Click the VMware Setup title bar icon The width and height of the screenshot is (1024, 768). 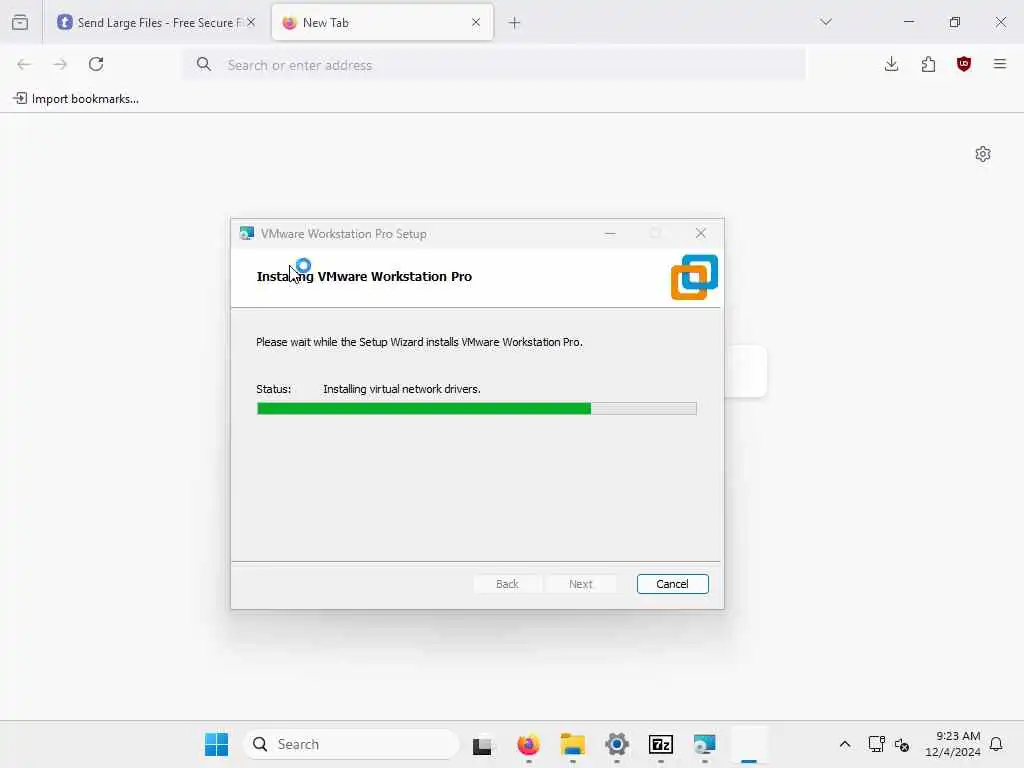[246, 233]
